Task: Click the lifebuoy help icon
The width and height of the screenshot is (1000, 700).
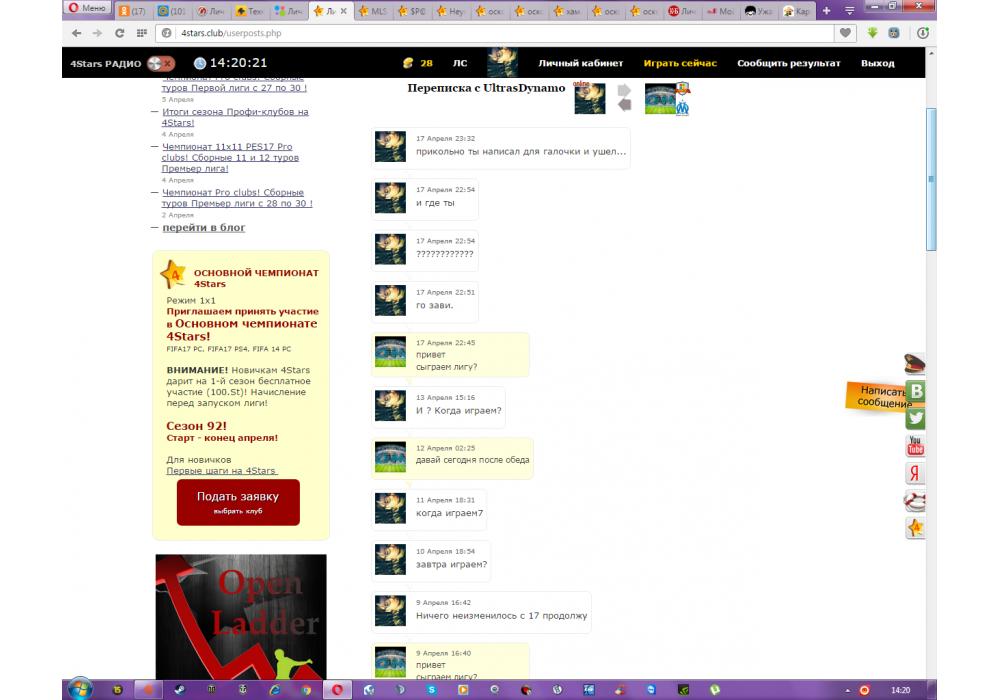Action: 915,501
